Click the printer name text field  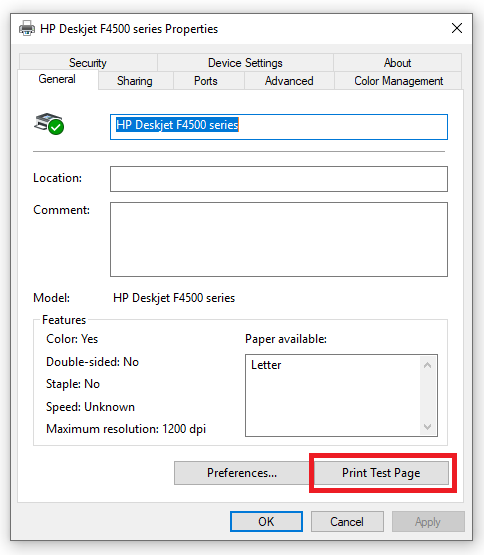coord(279,127)
